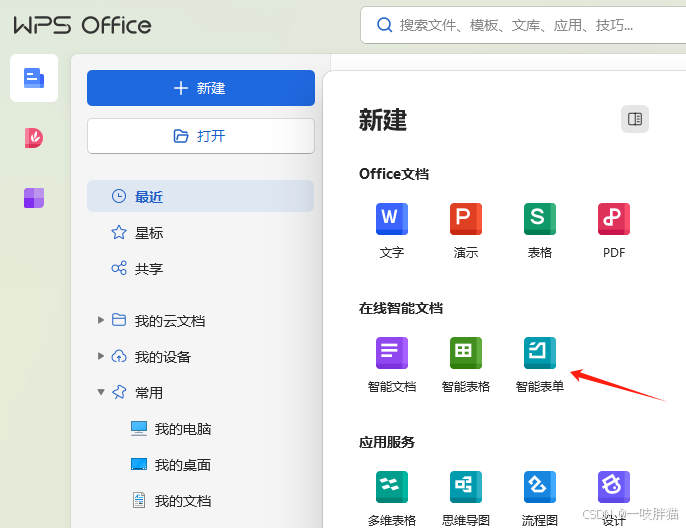686x528 pixels.
Task: Expand the 我的设备 tree node
Action: click(101, 356)
